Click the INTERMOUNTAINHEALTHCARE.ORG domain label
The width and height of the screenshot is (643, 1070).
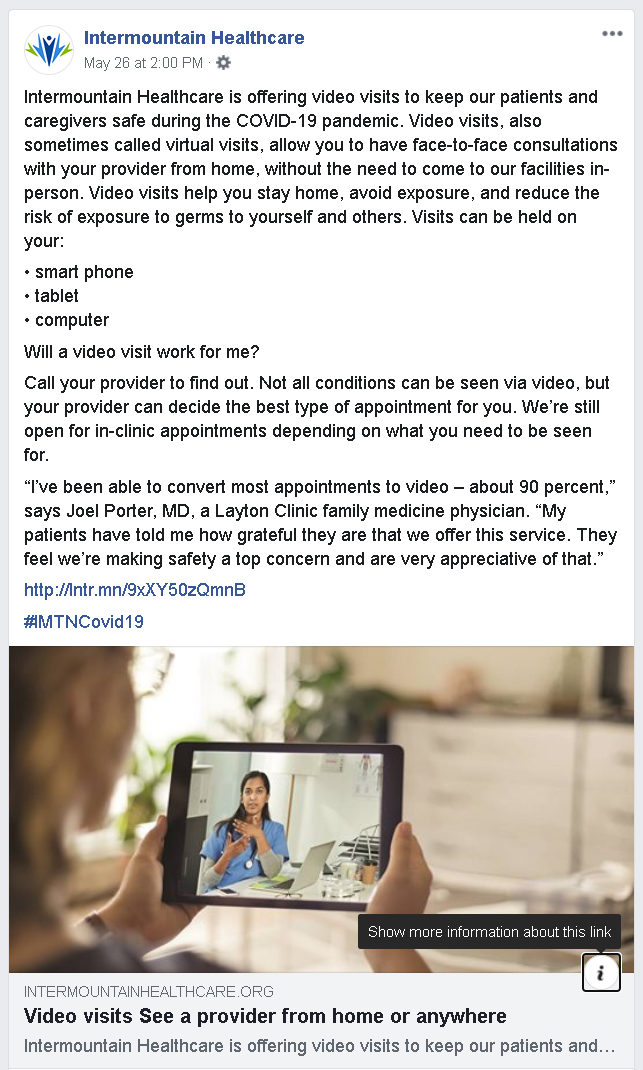pyautogui.click(x=149, y=992)
